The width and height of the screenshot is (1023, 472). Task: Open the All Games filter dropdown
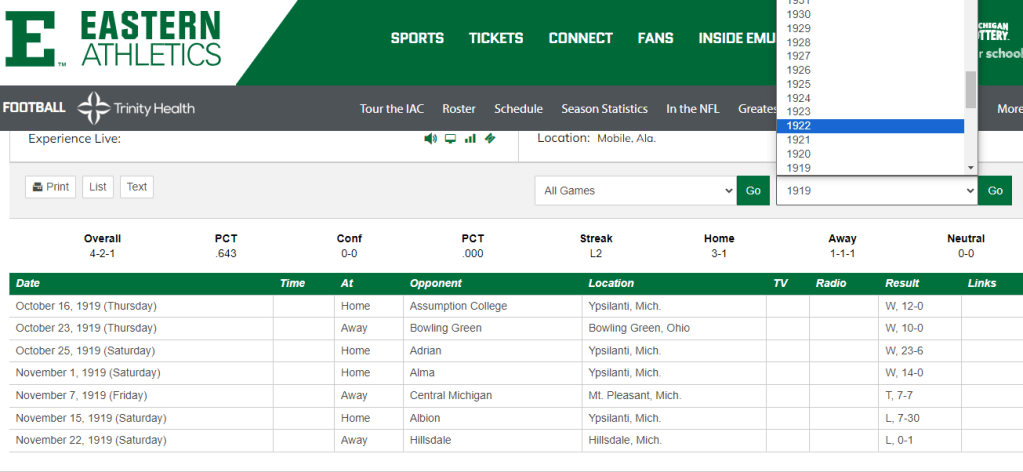pyautogui.click(x=635, y=191)
